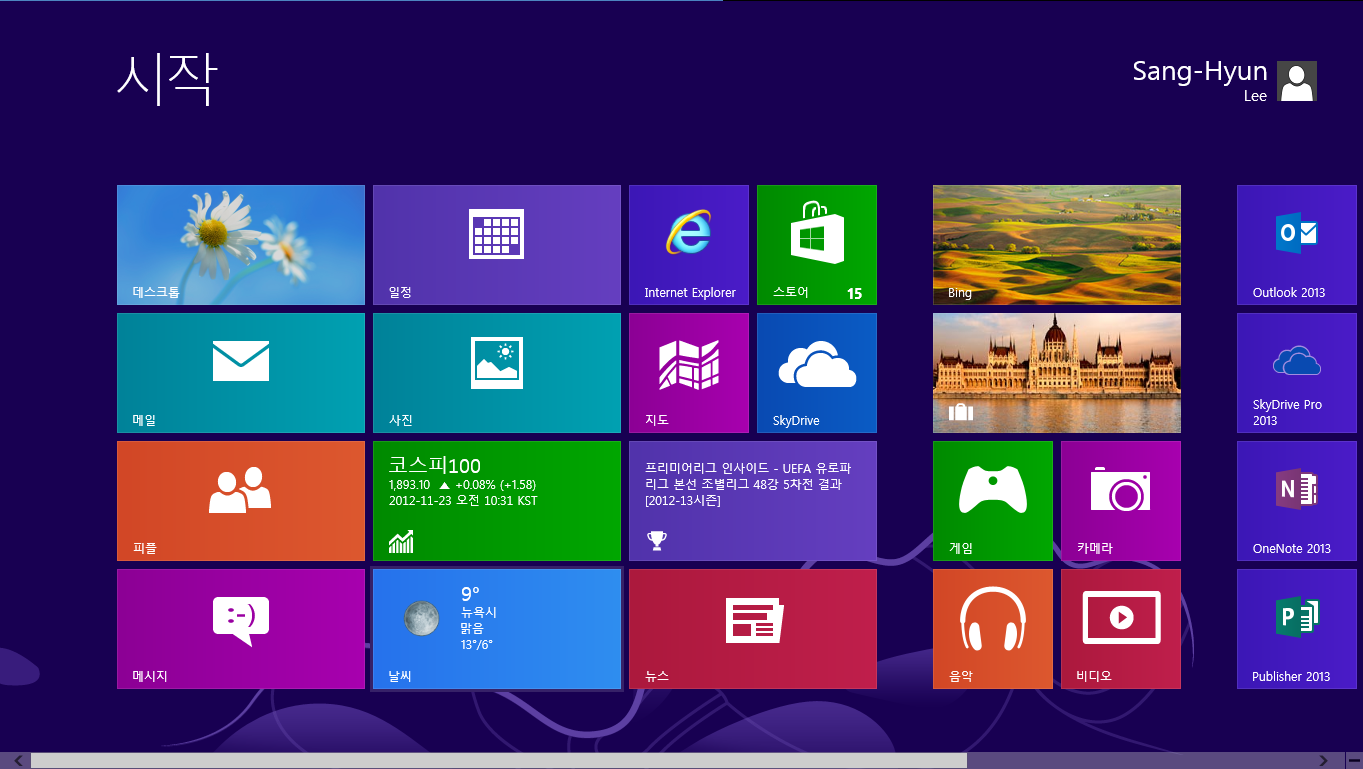Open the Sports tile with trophy icon
Viewport: 1363px width, 769px height.
coord(753,501)
